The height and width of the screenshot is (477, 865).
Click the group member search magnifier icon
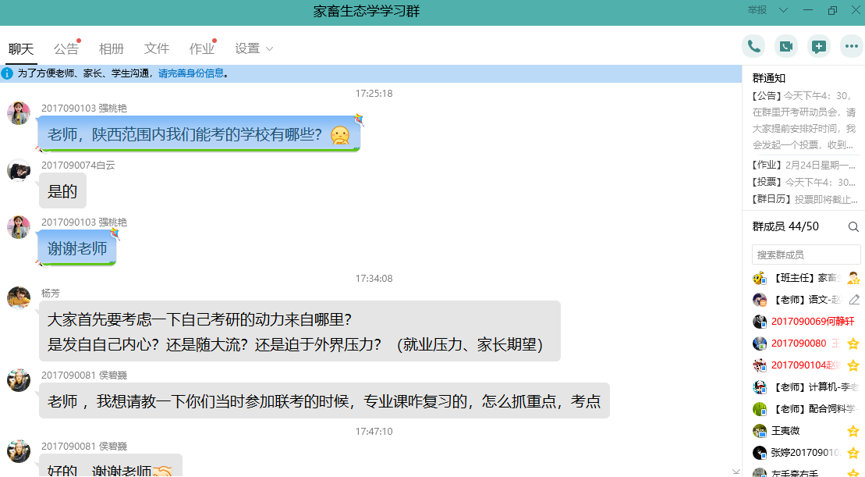coord(853,227)
